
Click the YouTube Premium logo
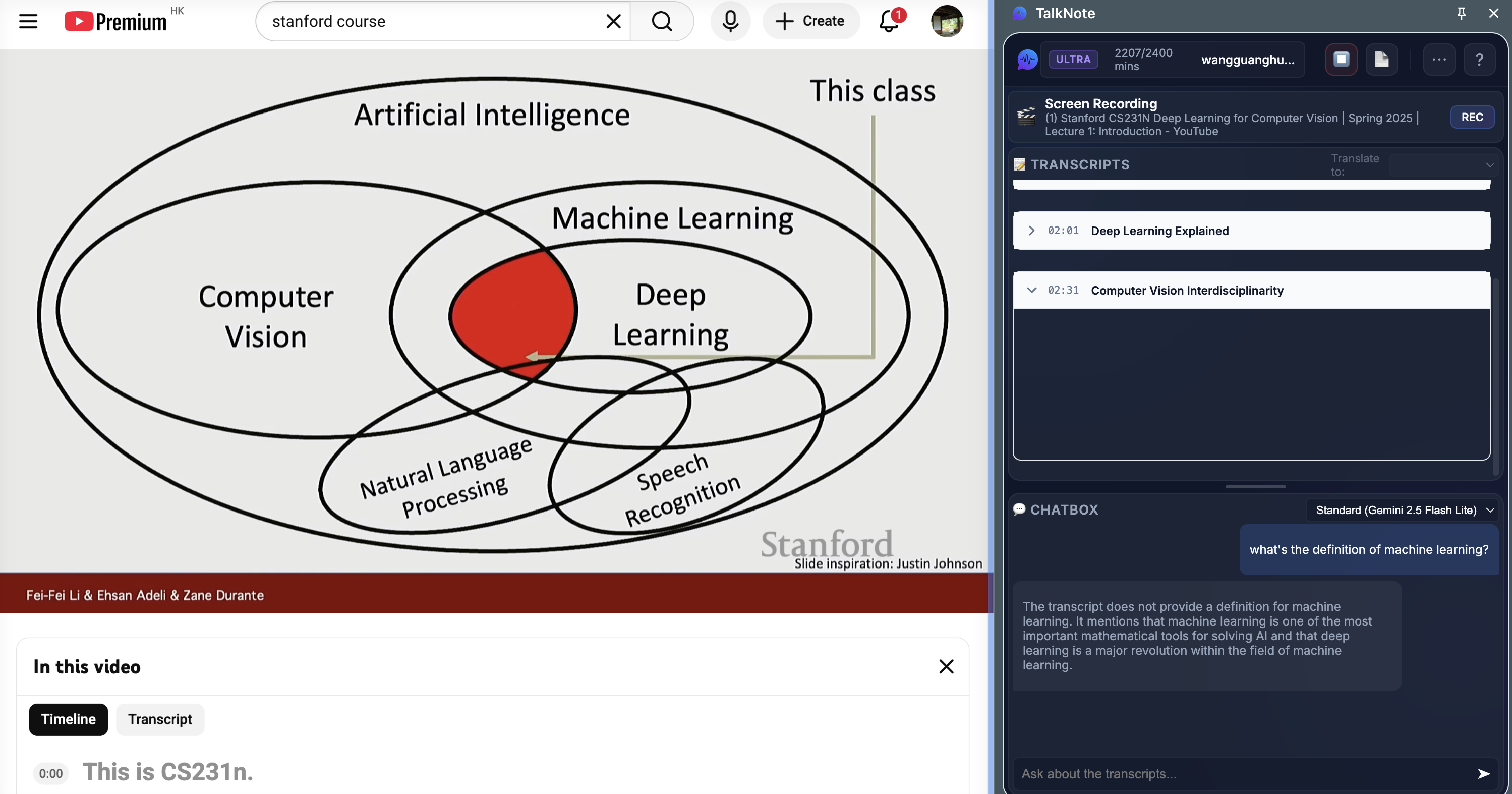click(x=115, y=21)
